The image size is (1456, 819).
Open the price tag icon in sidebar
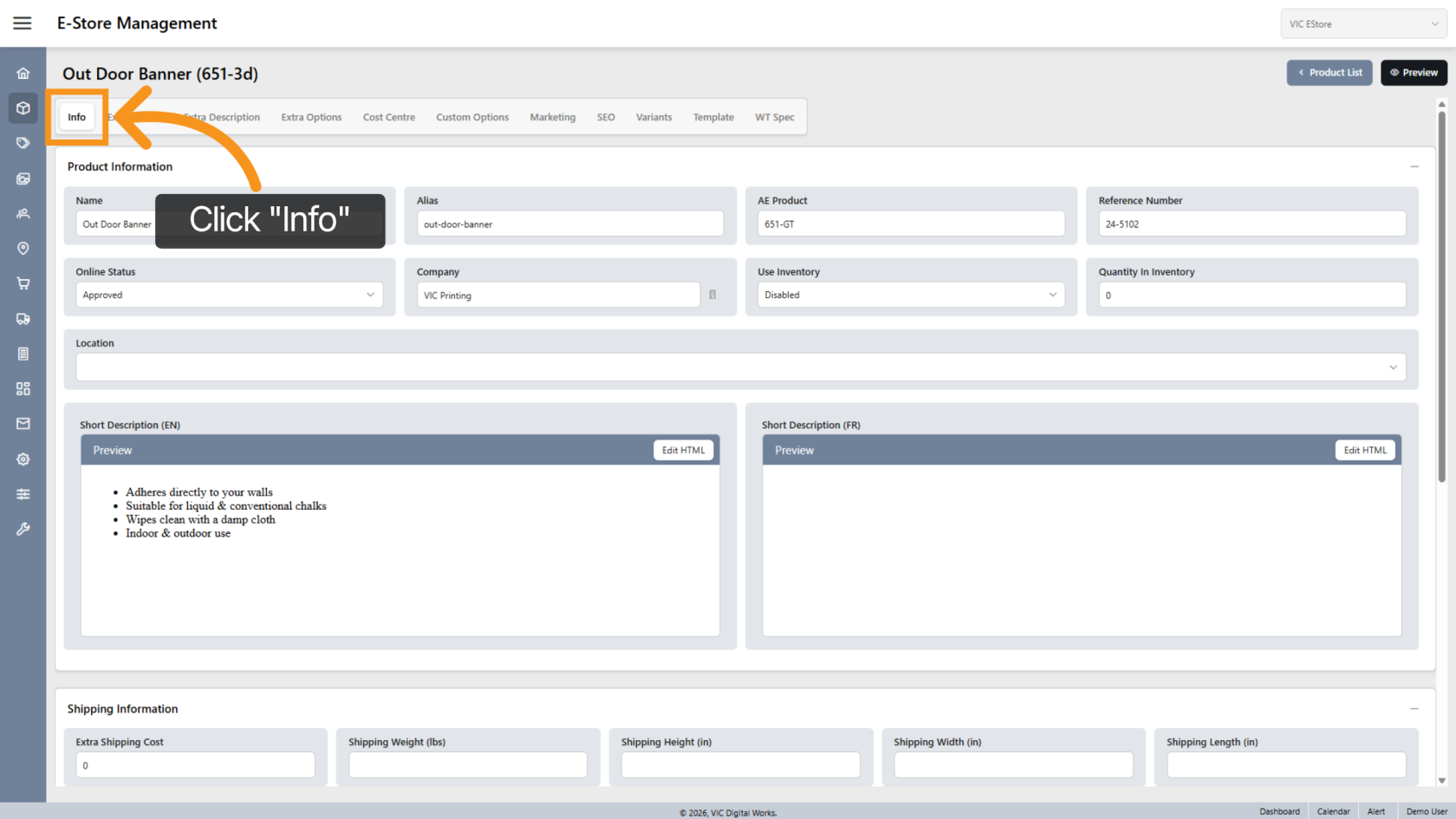[23, 143]
